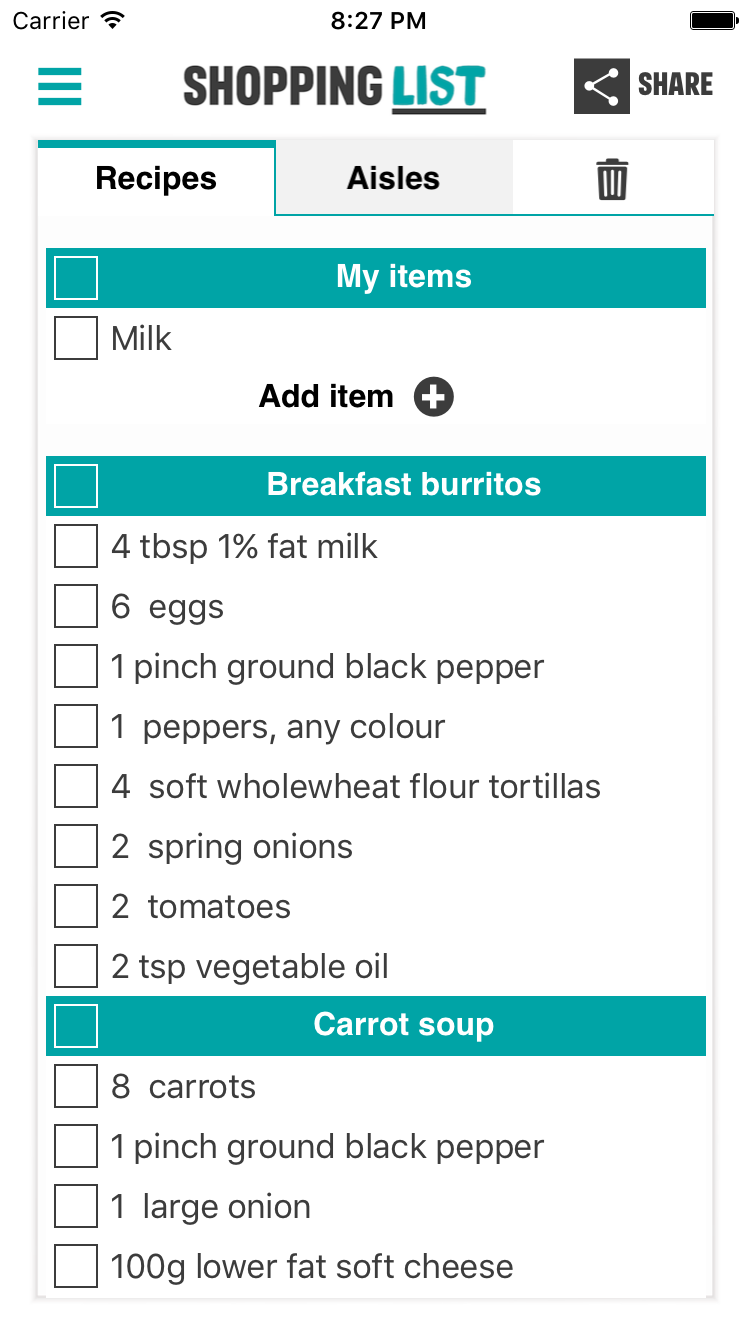Image resolution: width=750 pixels, height=1334 pixels.
Task: Check the Milk item checkbox
Action: pos(76,338)
